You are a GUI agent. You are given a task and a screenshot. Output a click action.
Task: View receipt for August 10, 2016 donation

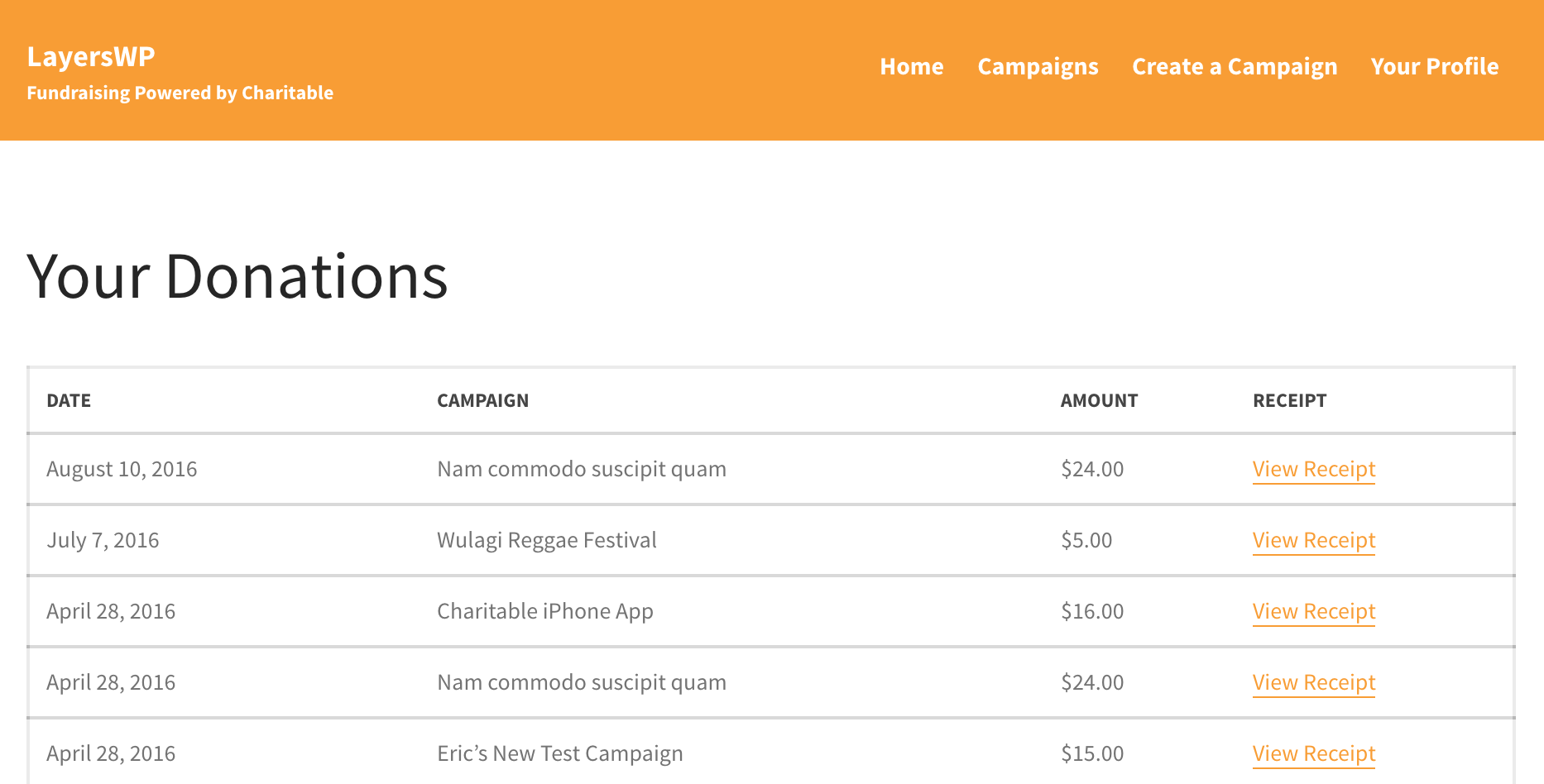(x=1313, y=469)
